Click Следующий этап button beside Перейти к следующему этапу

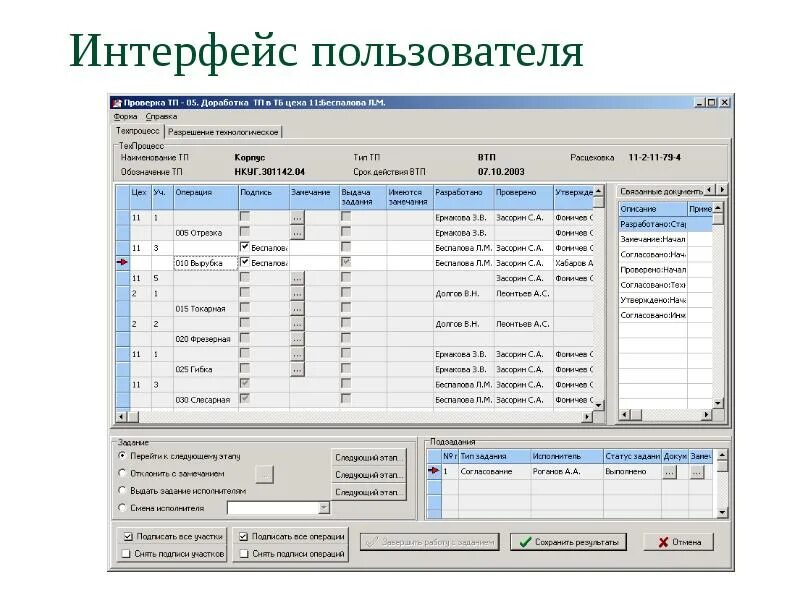(368, 458)
